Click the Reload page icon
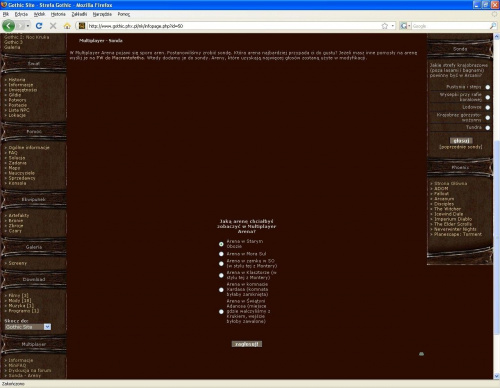 (39, 26)
